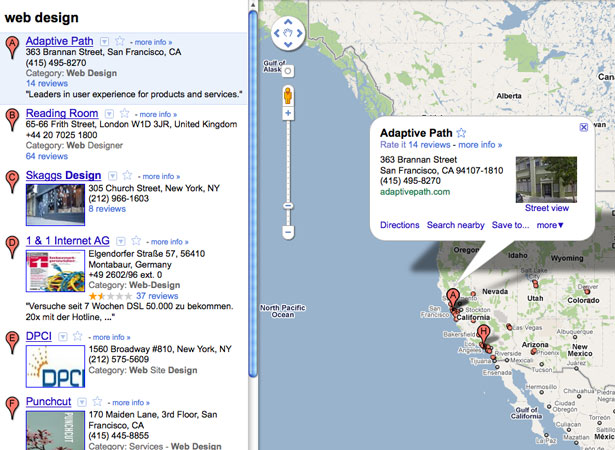The width and height of the screenshot is (615, 450).
Task: Star the DPCI listing
Action: [x=78, y=336]
